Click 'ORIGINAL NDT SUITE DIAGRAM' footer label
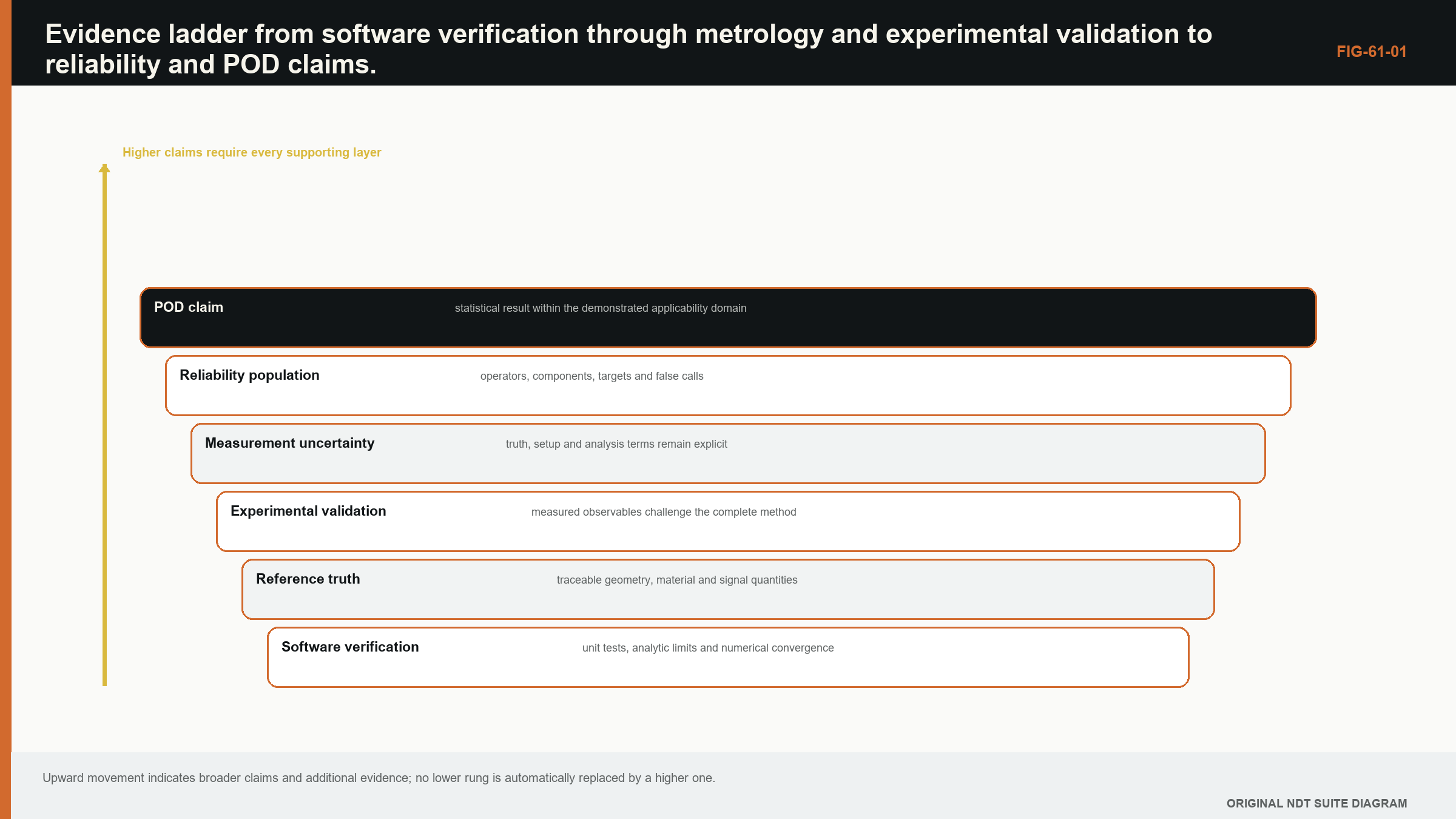The width and height of the screenshot is (1456, 819). [1316, 803]
